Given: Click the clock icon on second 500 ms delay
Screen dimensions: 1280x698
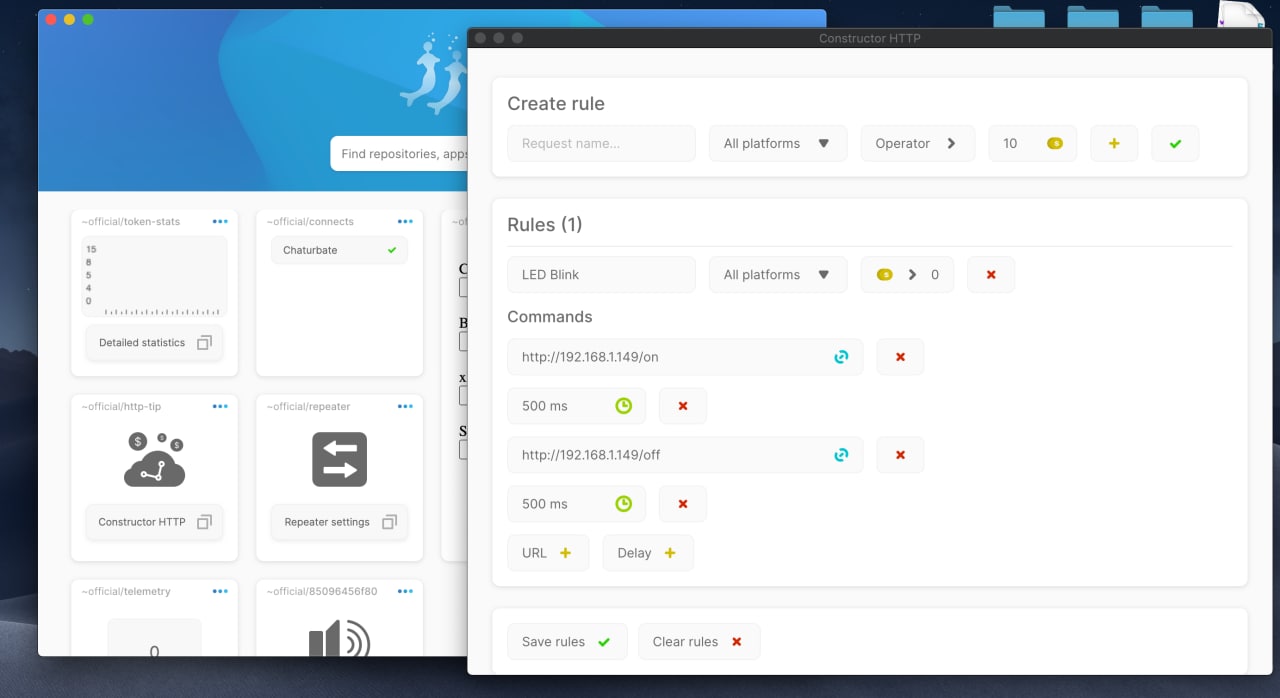Looking at the screenshot, I should point(623,504).
